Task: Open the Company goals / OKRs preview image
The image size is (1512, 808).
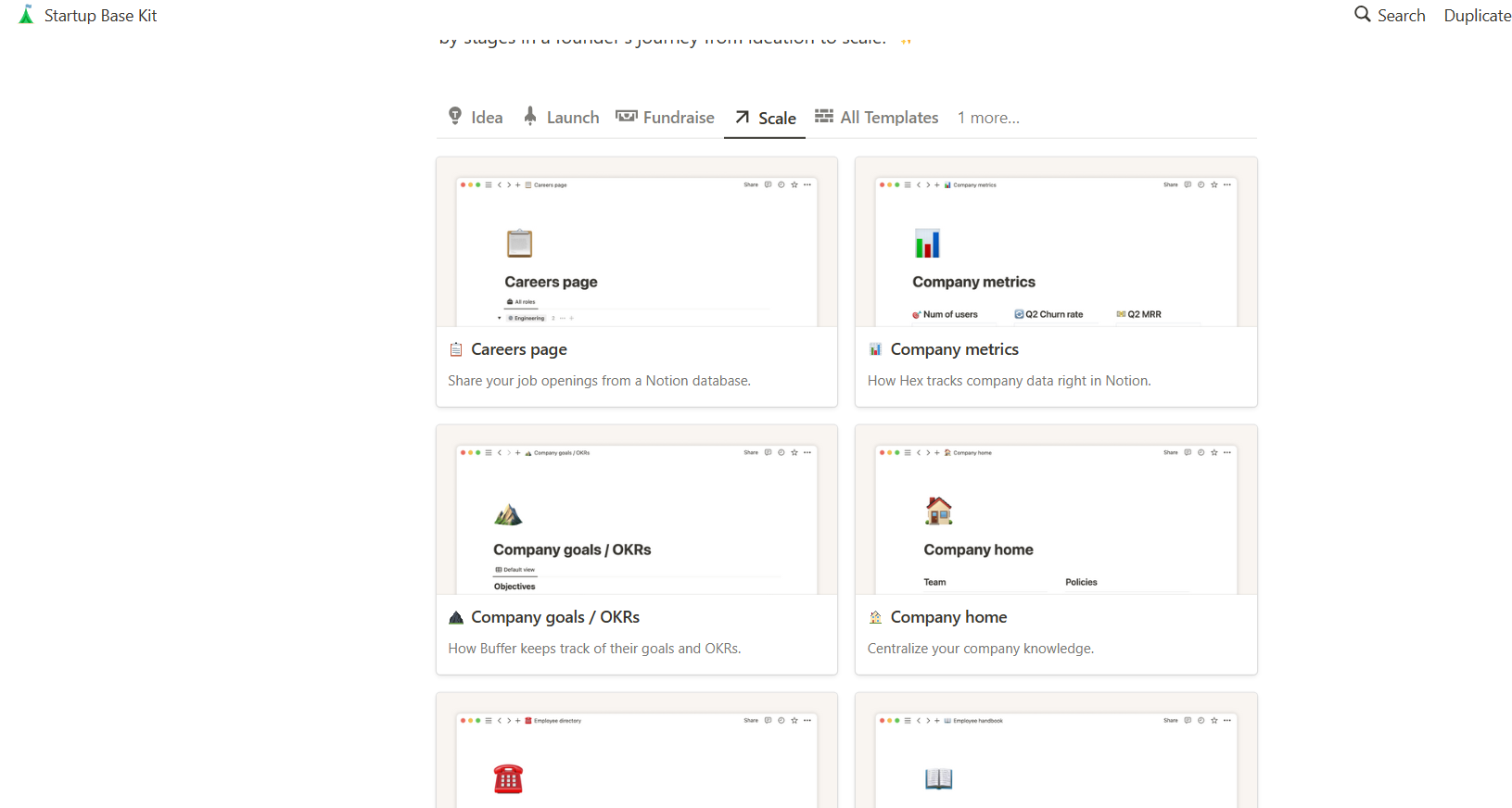Action: [637, 510]
